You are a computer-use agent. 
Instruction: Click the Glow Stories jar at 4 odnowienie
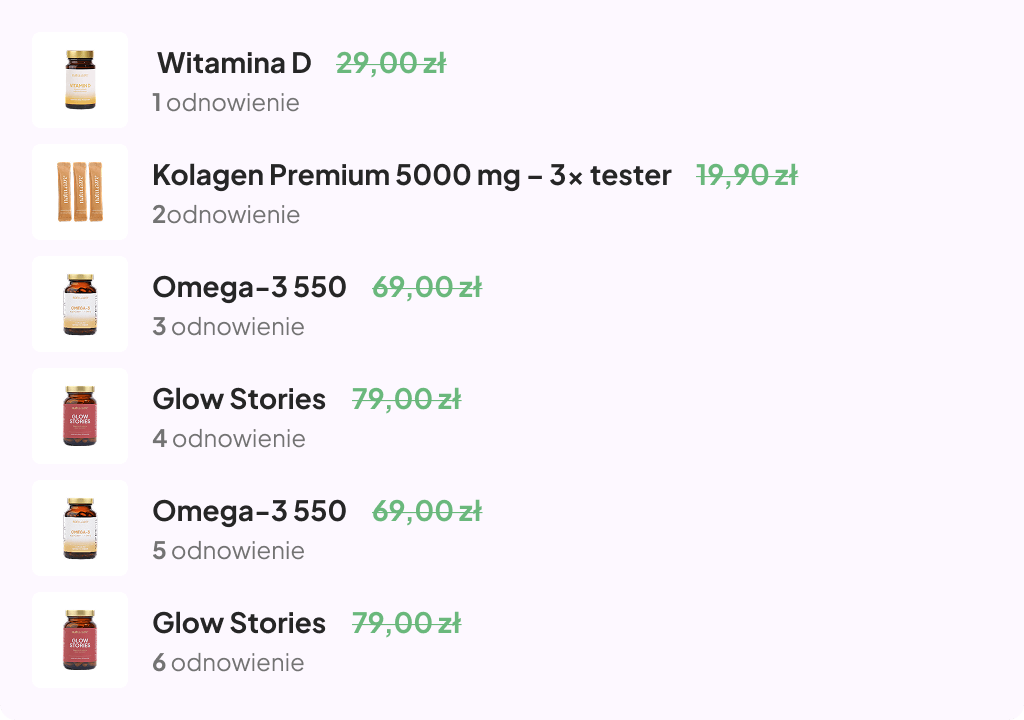(x=80, y=416)
